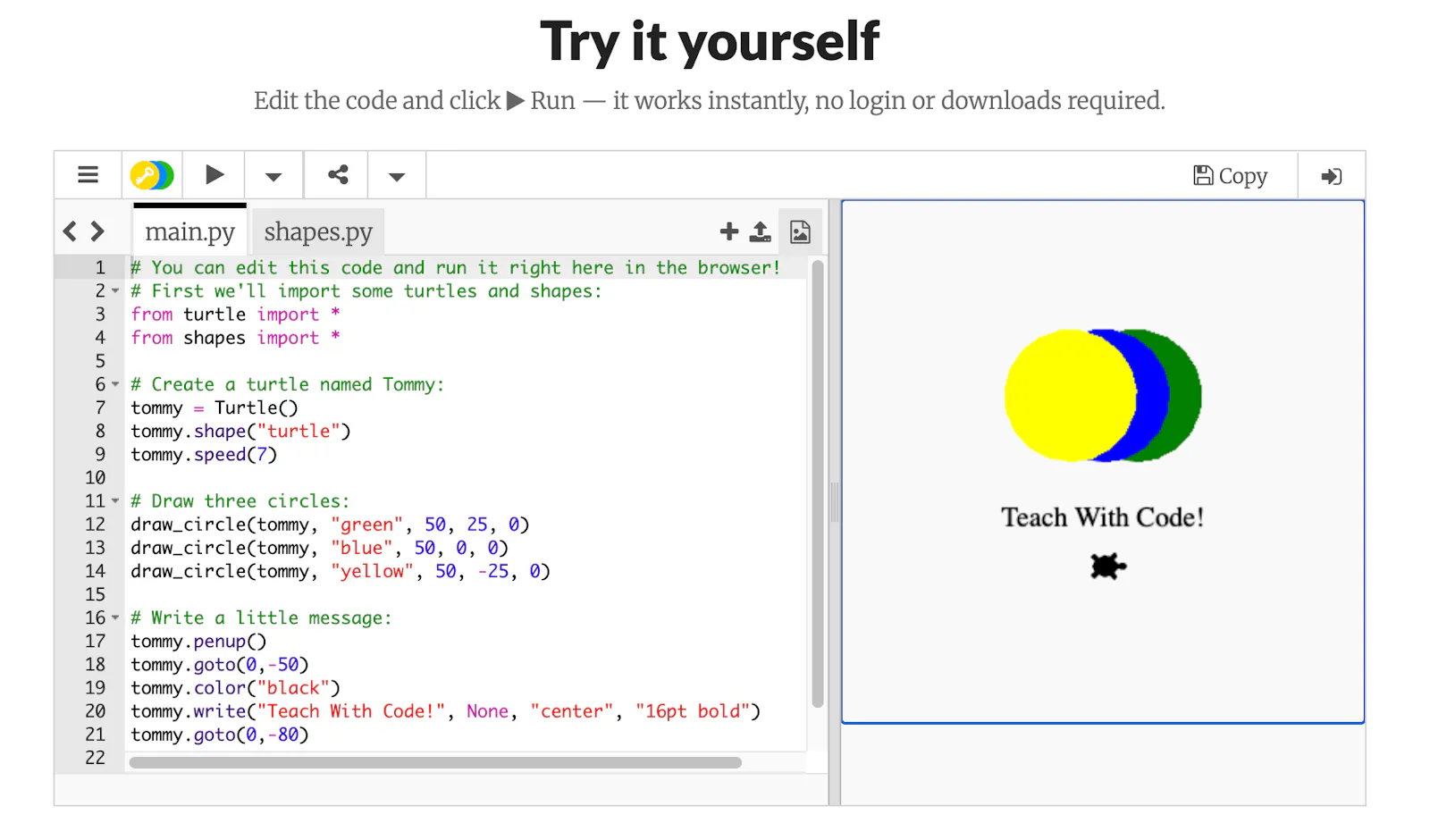
Task: Switch to the shapes.py tab
Action: point(318,231)
